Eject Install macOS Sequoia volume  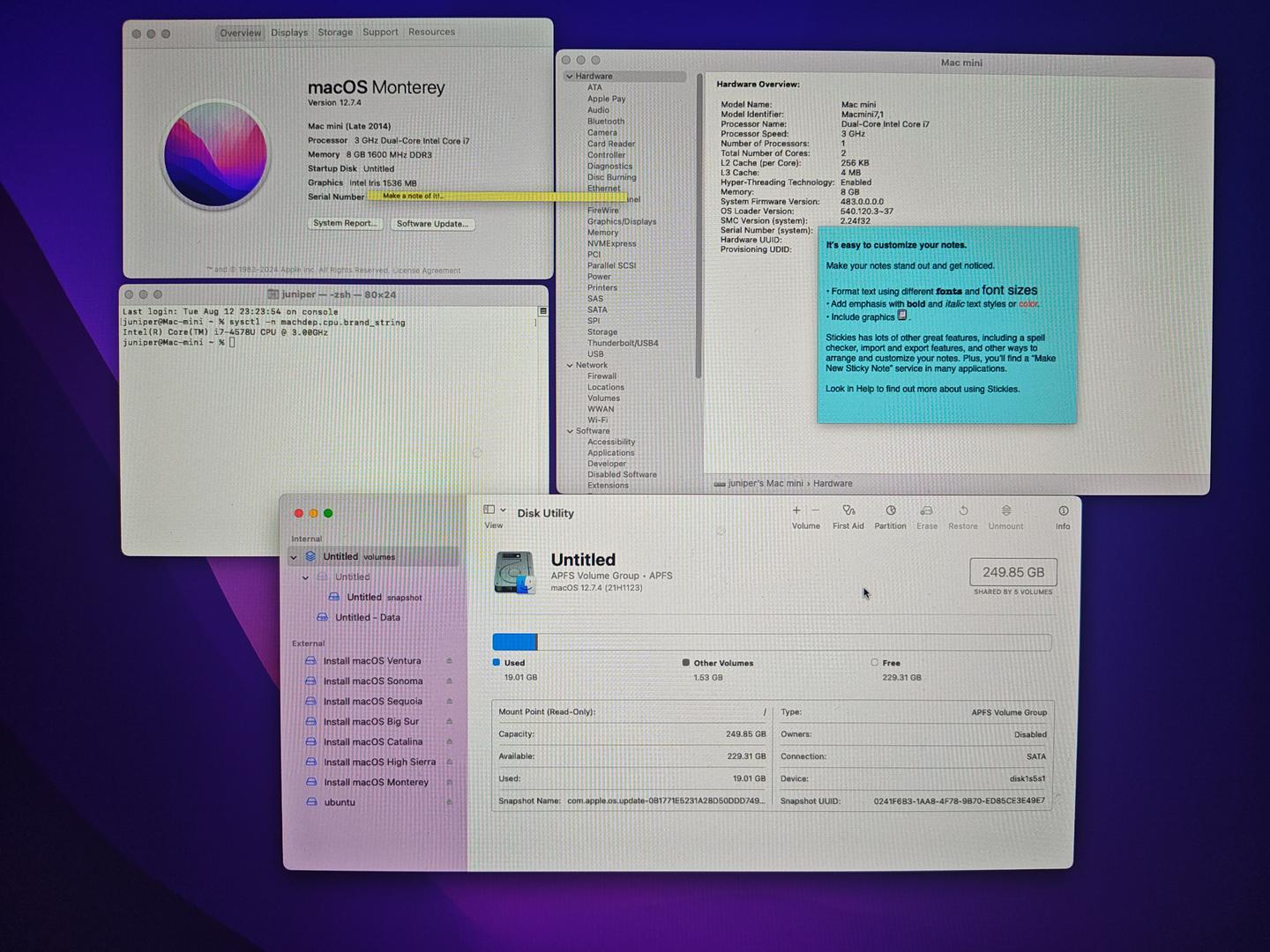[x=449, y=702]
